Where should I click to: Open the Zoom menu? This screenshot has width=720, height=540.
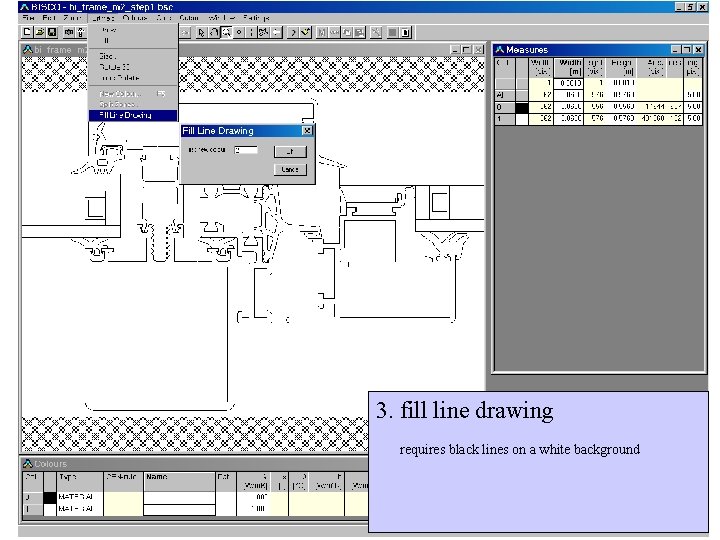pos(72,17)
